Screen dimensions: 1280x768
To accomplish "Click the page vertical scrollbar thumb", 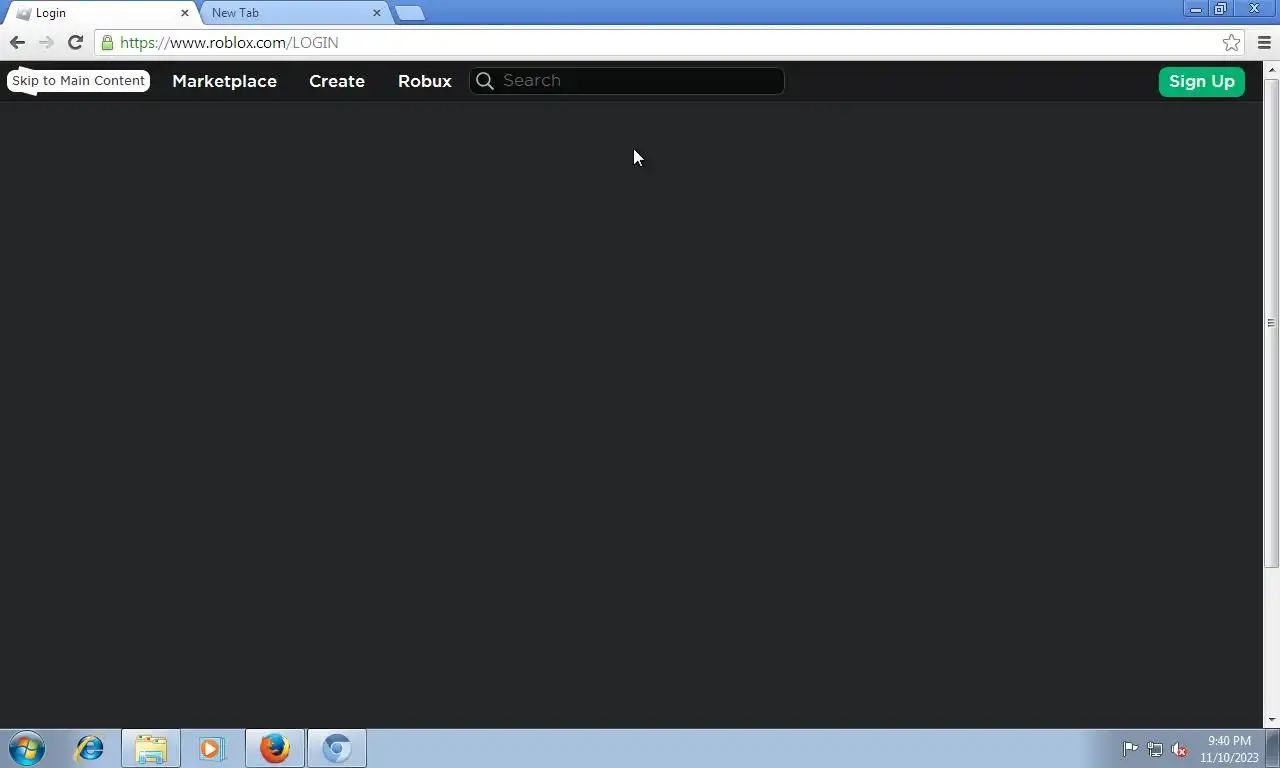I will point(1272,322).
